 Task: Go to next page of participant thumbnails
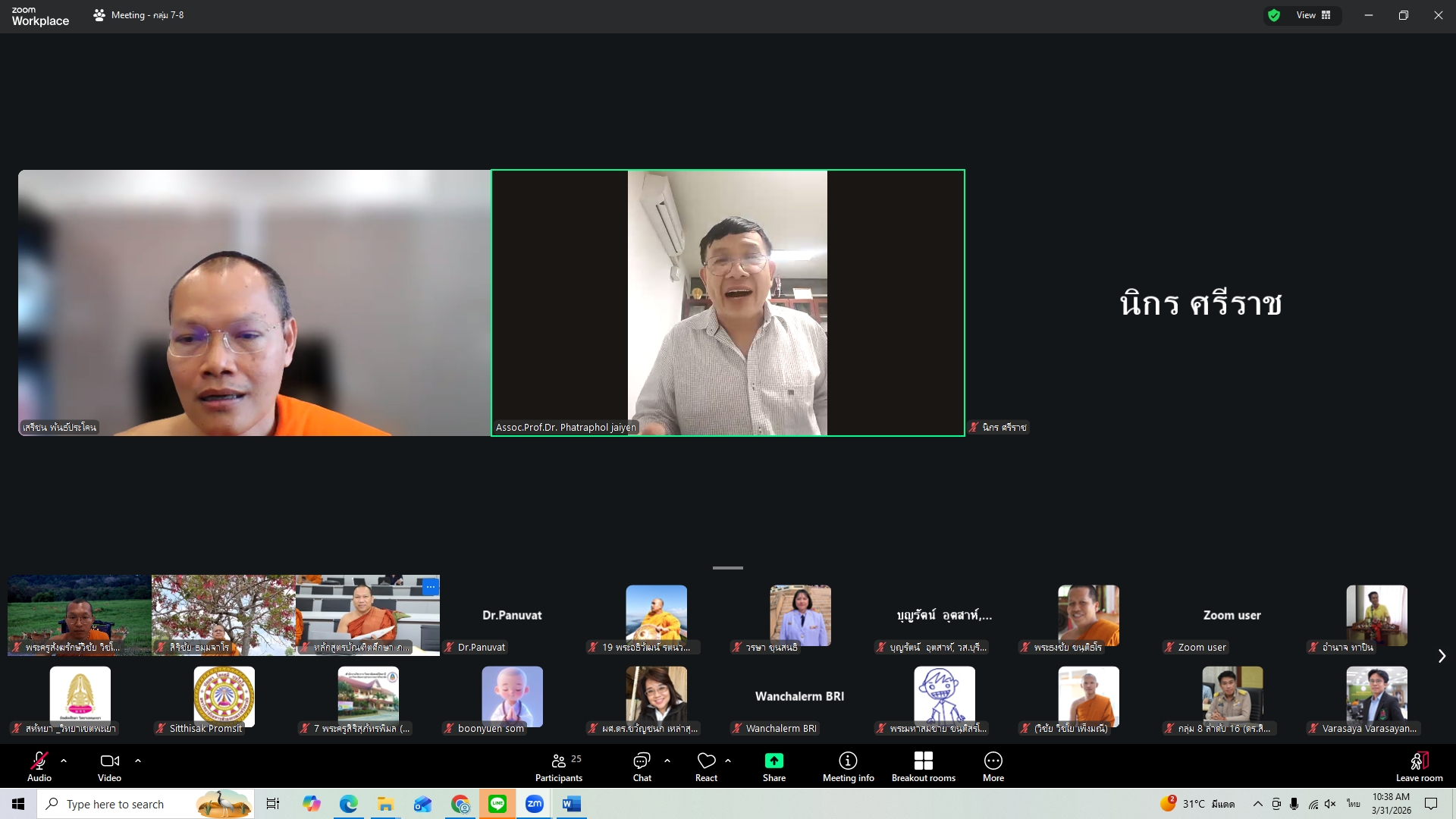[x=1442, y=656]
